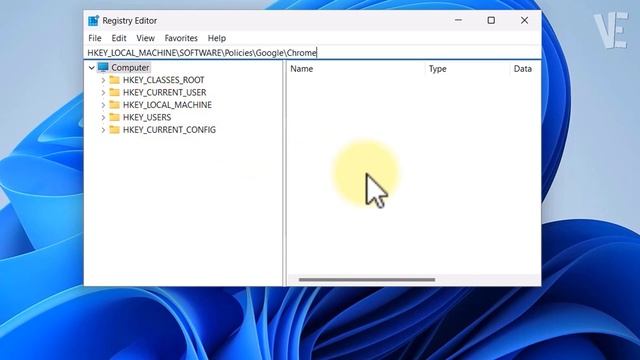Expand HKEY_CLASSES_ROOT key
The width and height of the screenshot is (640, 360).
tap(103, 80)
